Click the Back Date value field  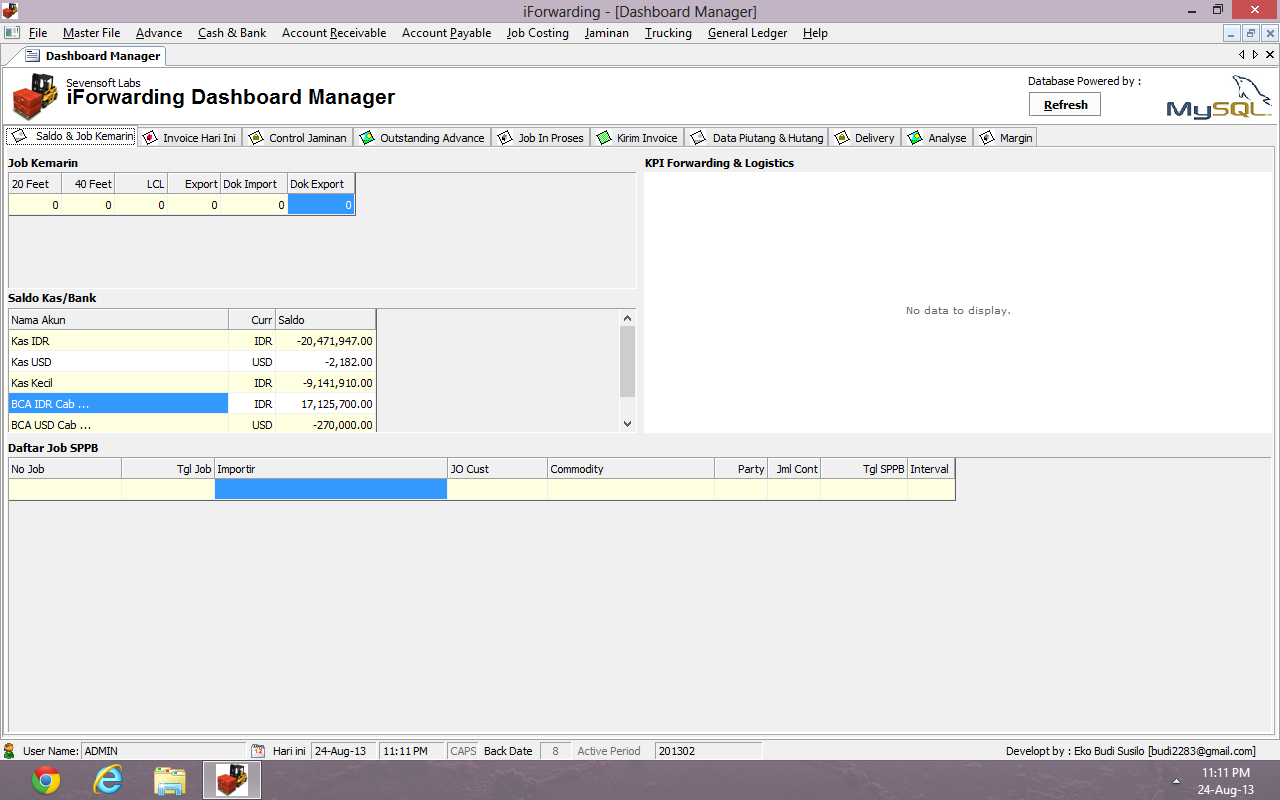tap(555, 750)
